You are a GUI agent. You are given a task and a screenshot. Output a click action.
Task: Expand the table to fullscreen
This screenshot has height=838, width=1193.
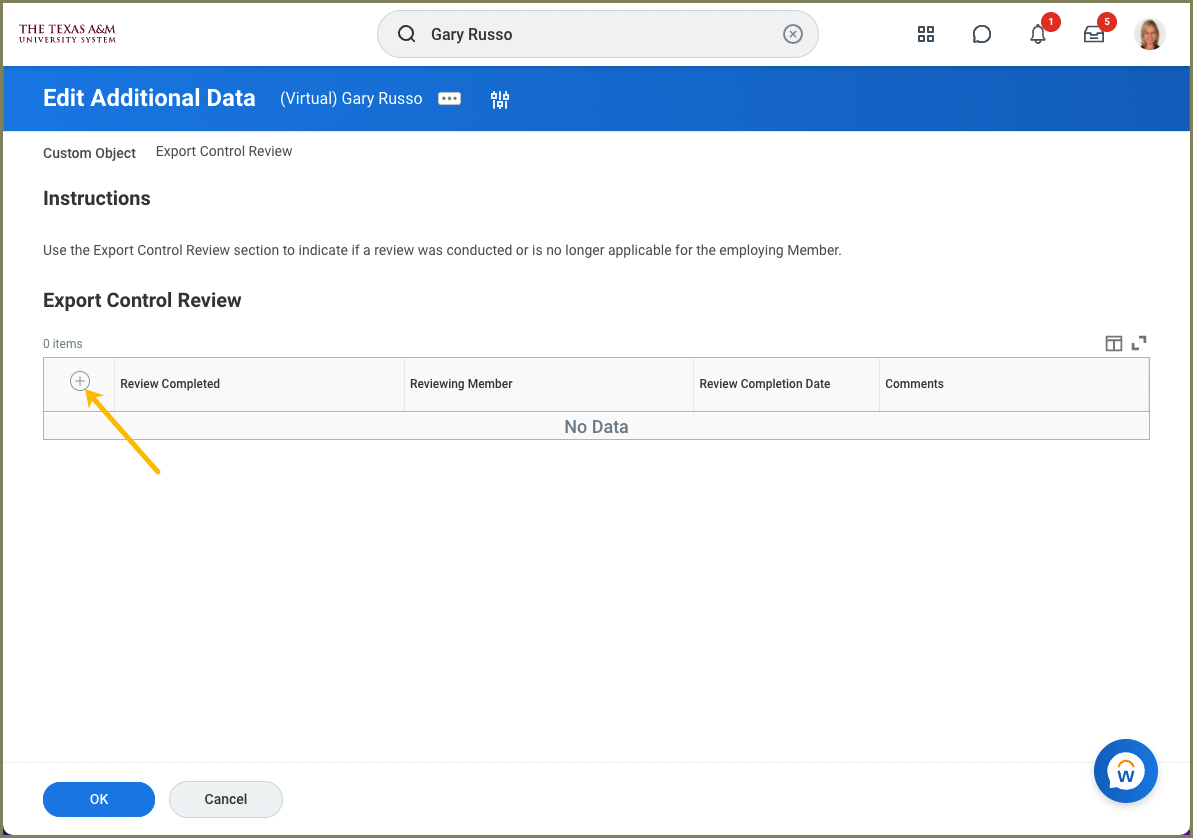pyautogui.click(x=1139, y=343)
